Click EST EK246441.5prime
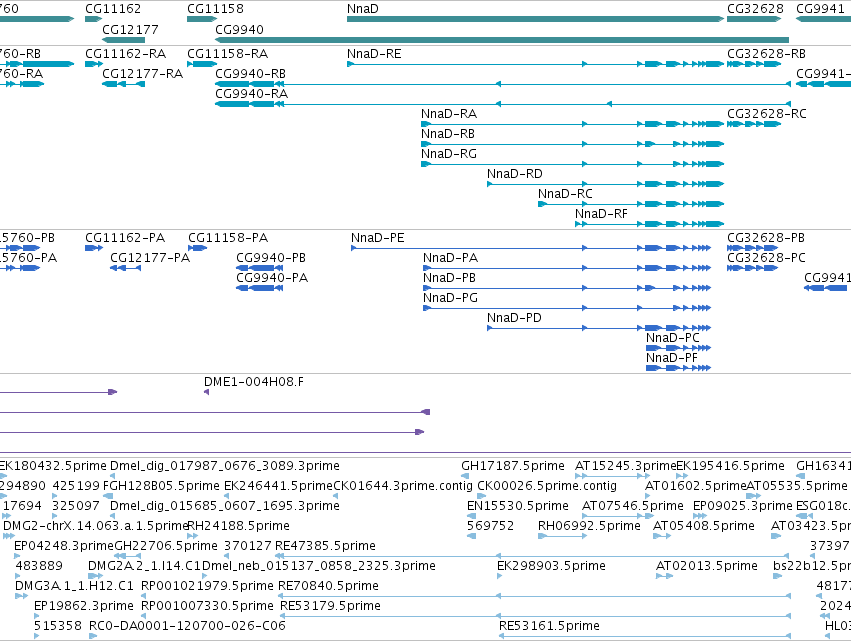851x641 pixels. (278, 486)
